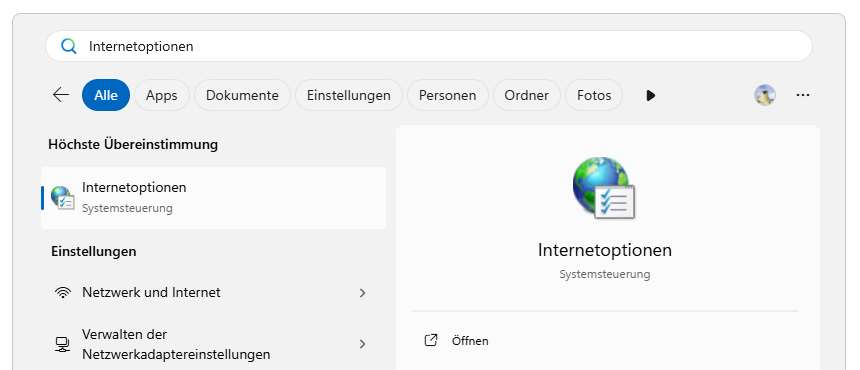Screen dimensions: 860x370
Task: Switch to the Apps filter
Action: (162, 95)
